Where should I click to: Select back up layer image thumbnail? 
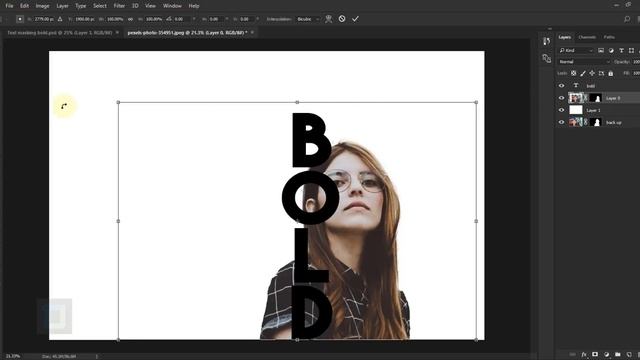point(576,122)
